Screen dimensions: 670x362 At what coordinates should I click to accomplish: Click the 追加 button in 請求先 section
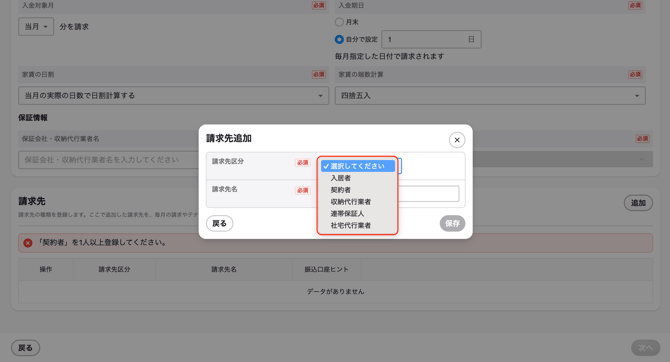click(638, 203)
